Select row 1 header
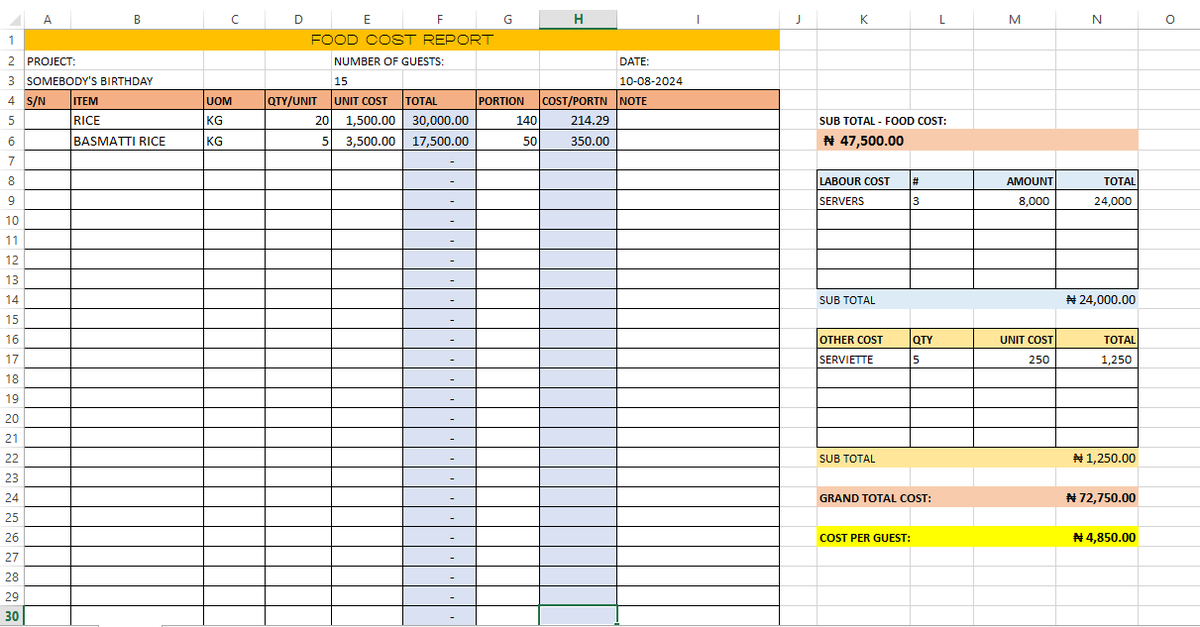This screenshot has width=1200, height=627. click(11, 41)
